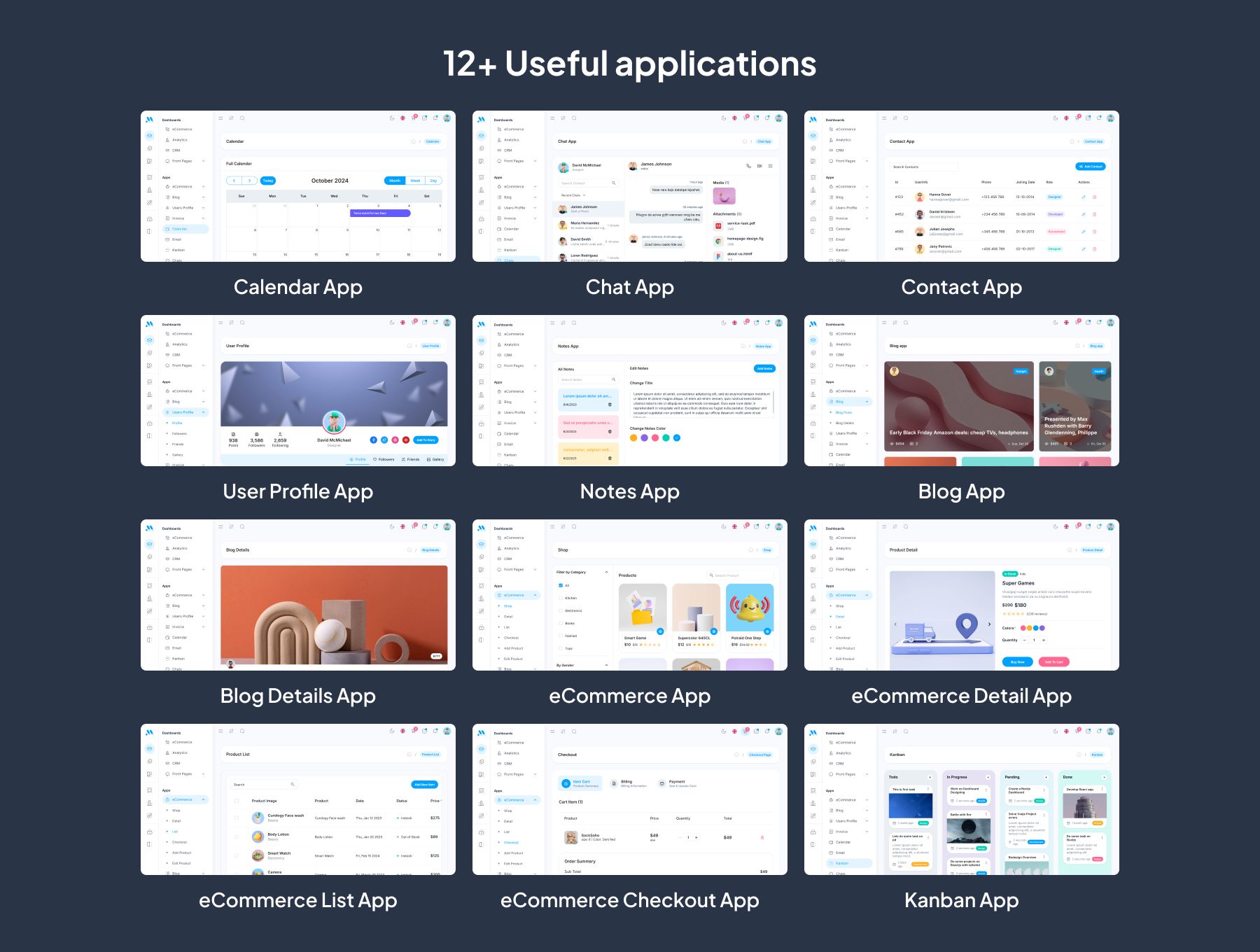Collapse Filter by Category in eCommerce App

coord(606,572)
